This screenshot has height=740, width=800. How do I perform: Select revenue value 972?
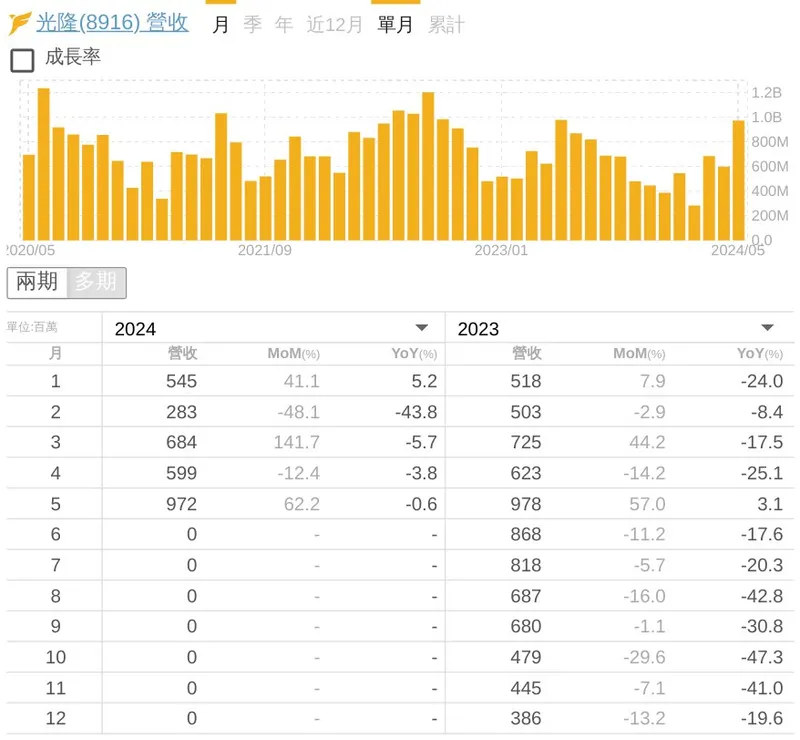click(x=182, y=504)
